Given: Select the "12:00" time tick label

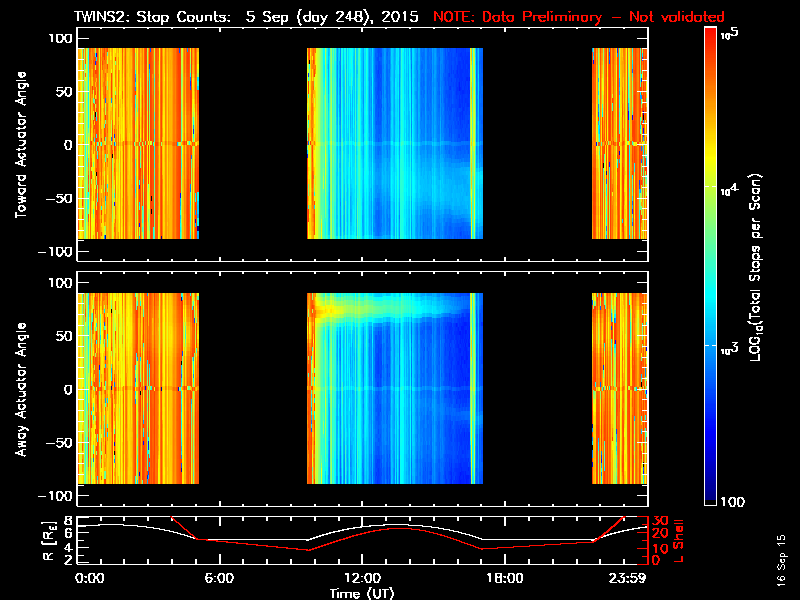Looking at the screenshot, I should pyautogui.click(x=362, y=579).
